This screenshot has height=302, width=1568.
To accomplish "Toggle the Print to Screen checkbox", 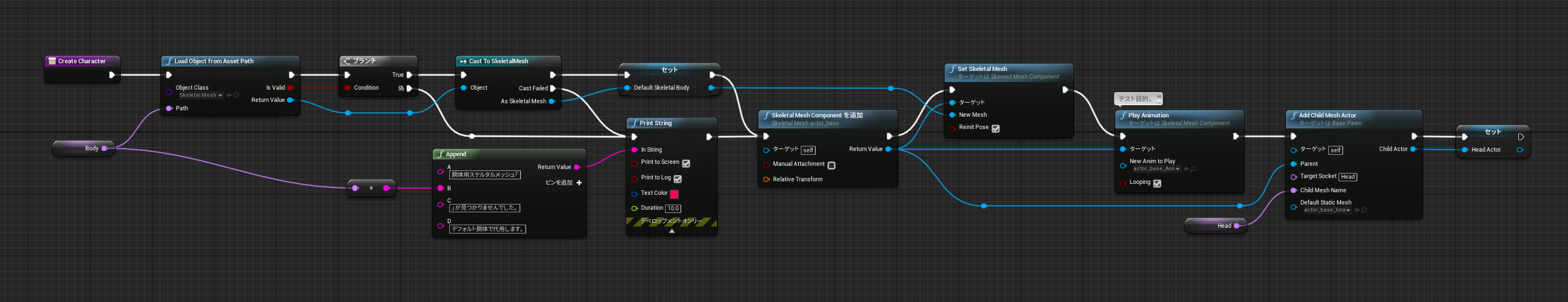I will point(686,163).
